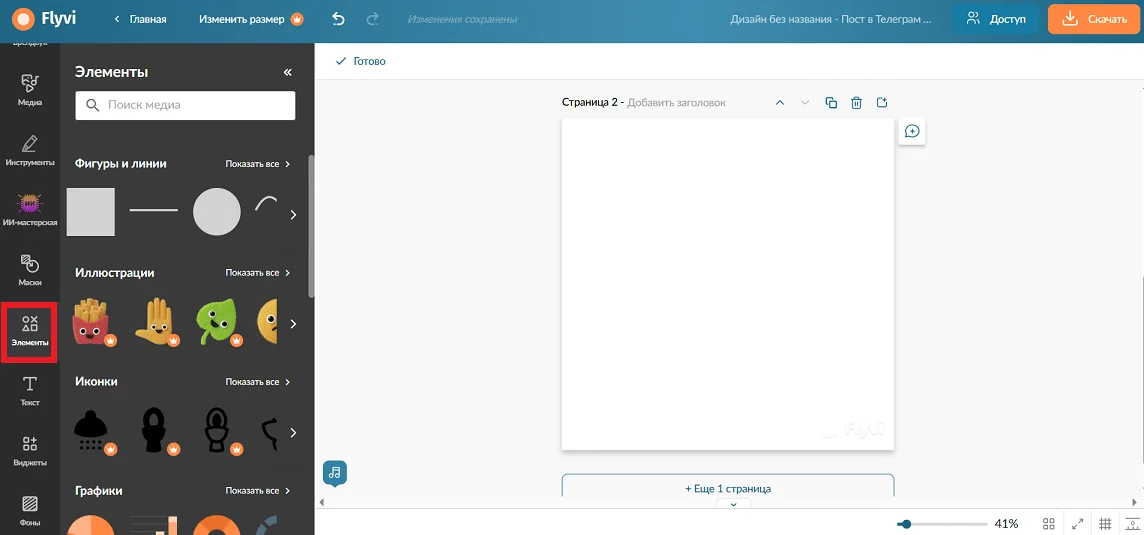Open the Маски sidebar section

(x=30, y=270)
